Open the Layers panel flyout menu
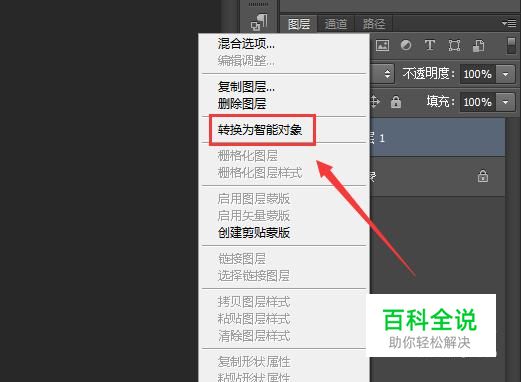521x382 pixels. coord(509,23)
